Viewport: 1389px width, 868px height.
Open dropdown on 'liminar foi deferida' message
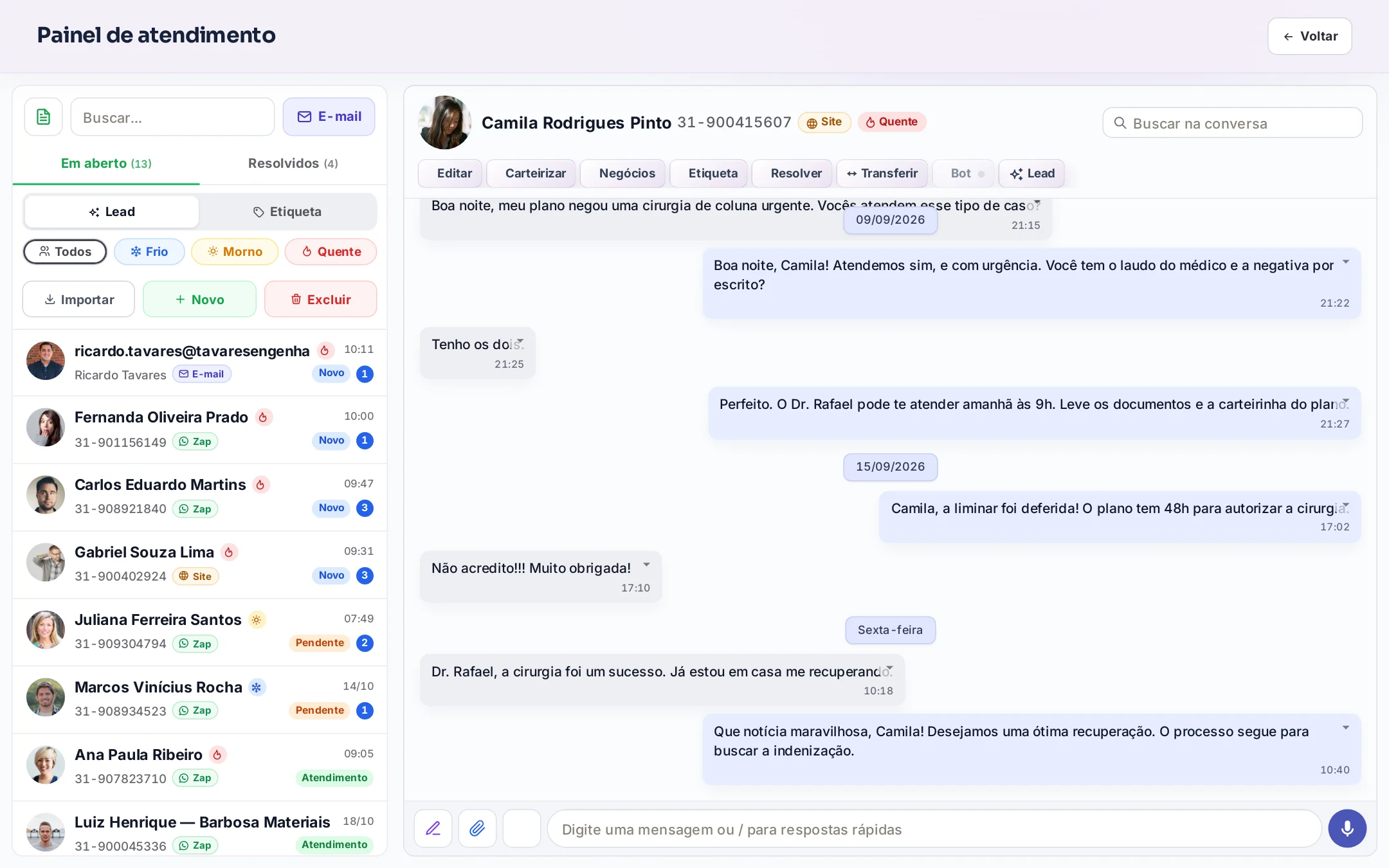click(x=1345, y=505)
